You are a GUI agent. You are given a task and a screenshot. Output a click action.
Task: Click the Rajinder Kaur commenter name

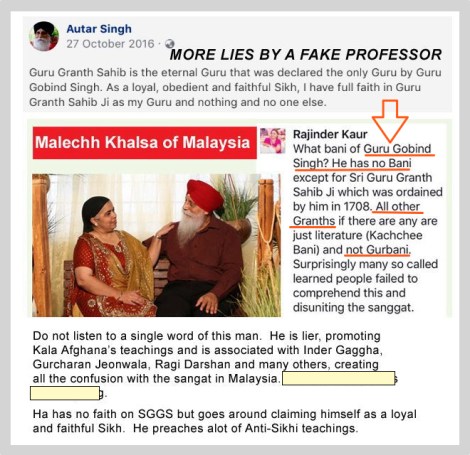tap(330, 134)
